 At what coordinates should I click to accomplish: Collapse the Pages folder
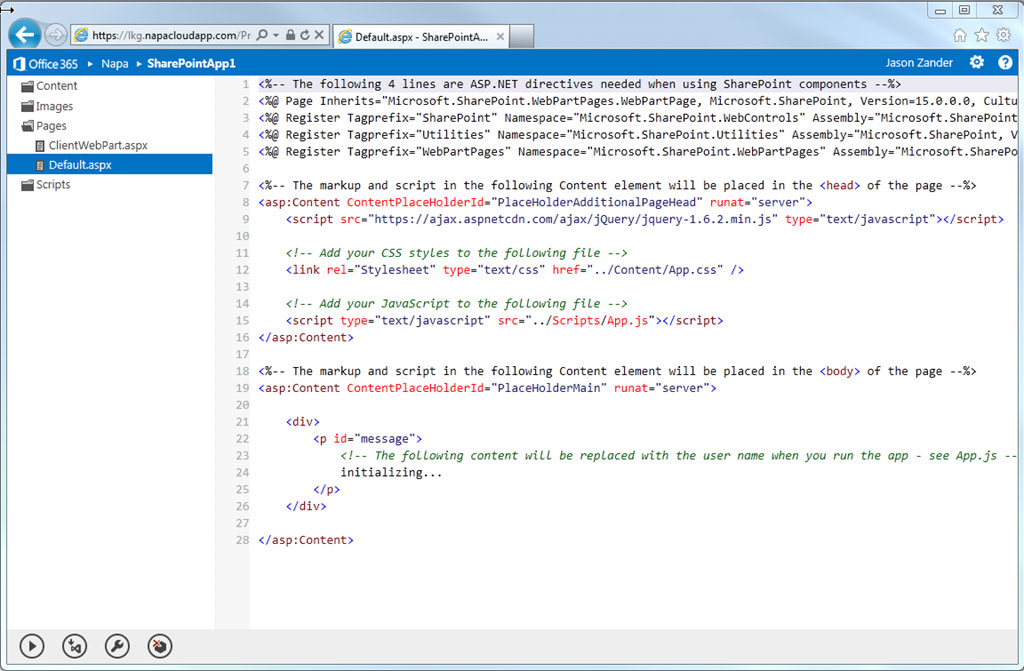44,126
